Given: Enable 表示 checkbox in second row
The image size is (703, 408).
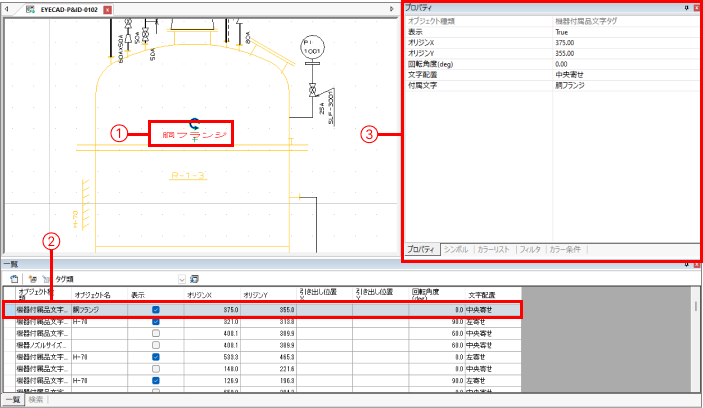Looking at the screenshot, I should coord(155,323).
